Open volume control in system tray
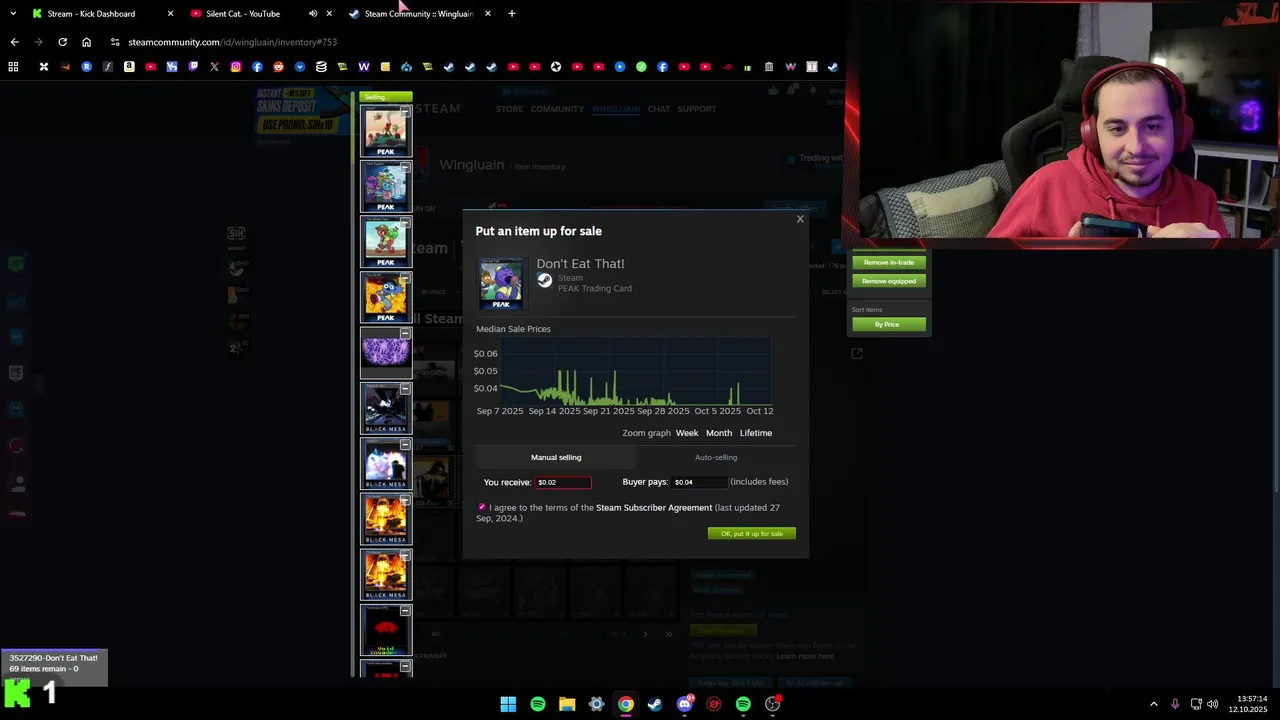 click(1212, 704)
